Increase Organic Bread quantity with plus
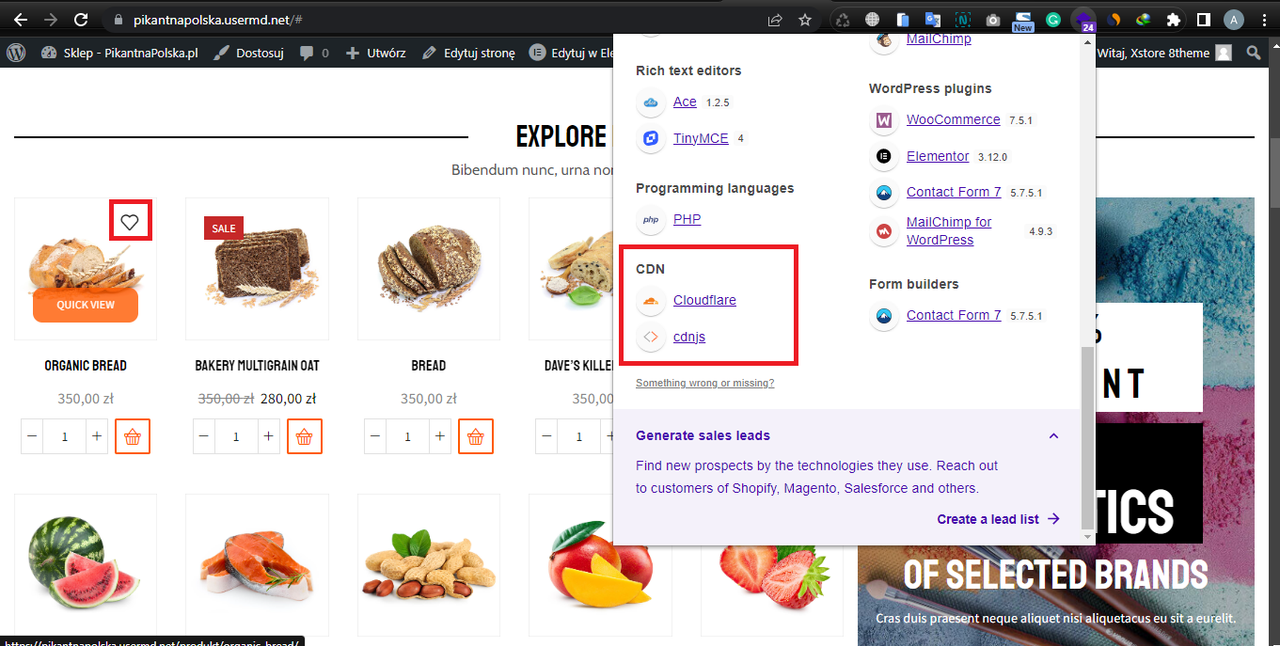 (x=96, y=437)
